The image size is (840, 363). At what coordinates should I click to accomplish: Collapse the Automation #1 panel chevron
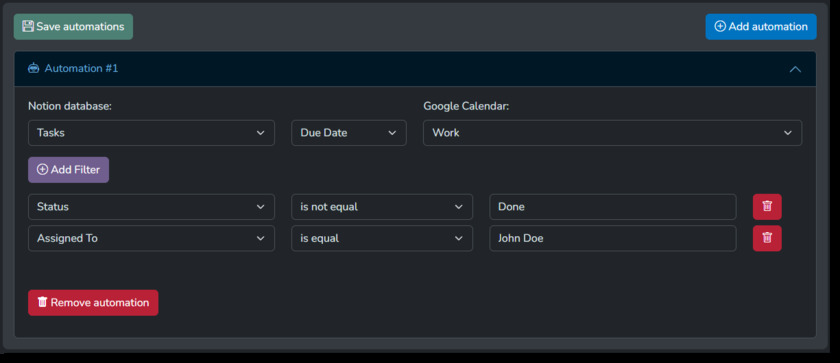pos(795,69)
